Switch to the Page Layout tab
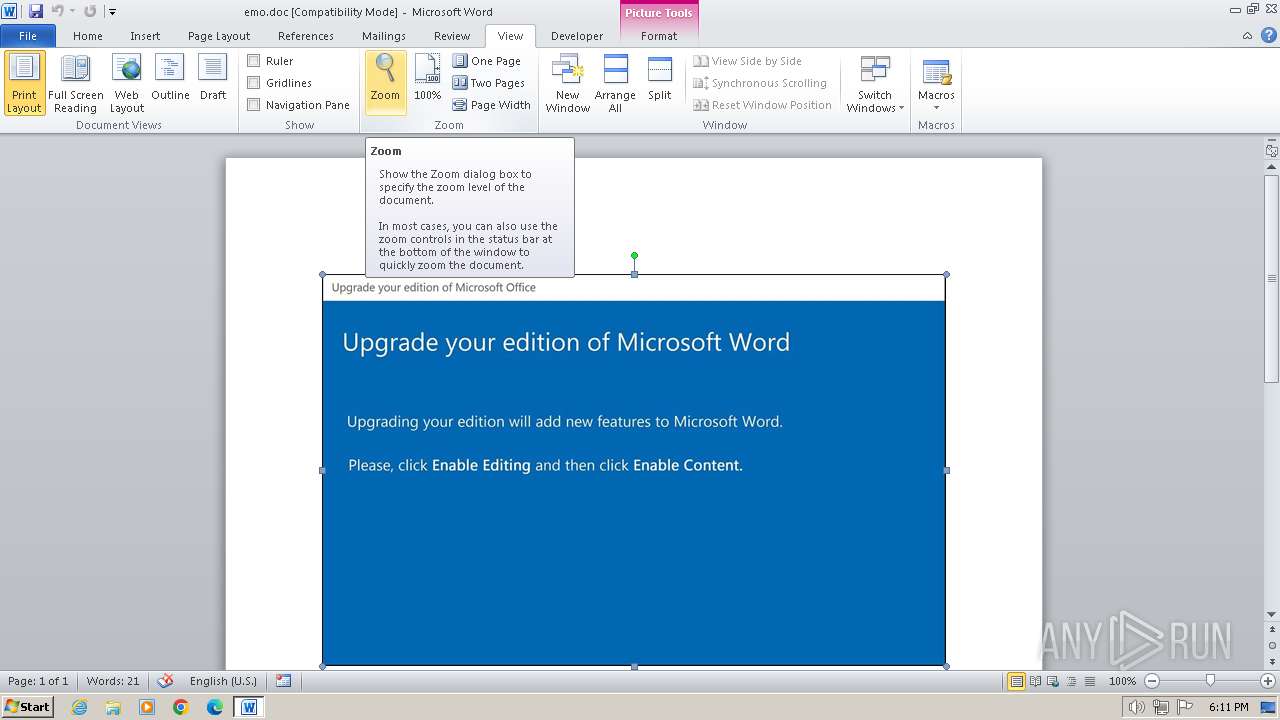 [219, 36]
